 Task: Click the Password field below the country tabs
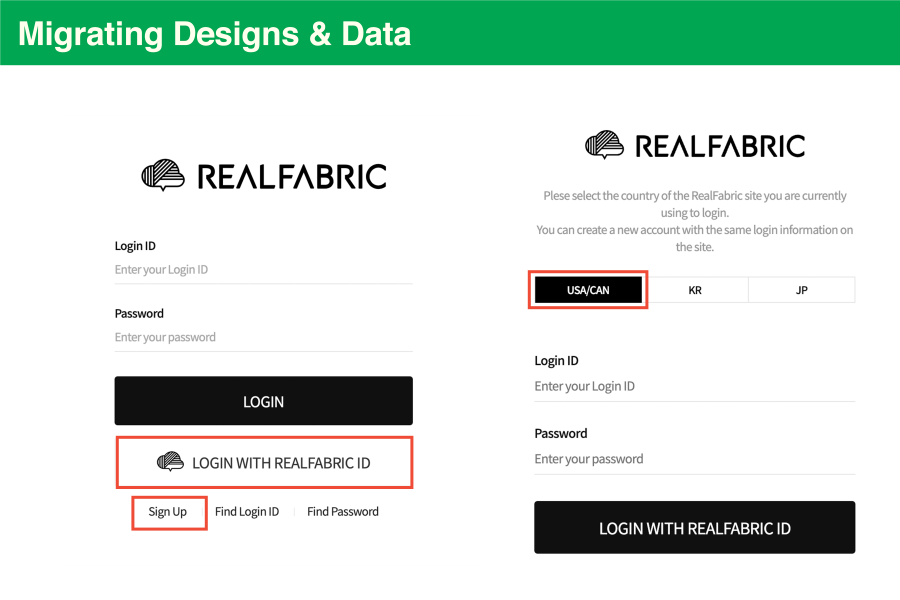point(694,460)
